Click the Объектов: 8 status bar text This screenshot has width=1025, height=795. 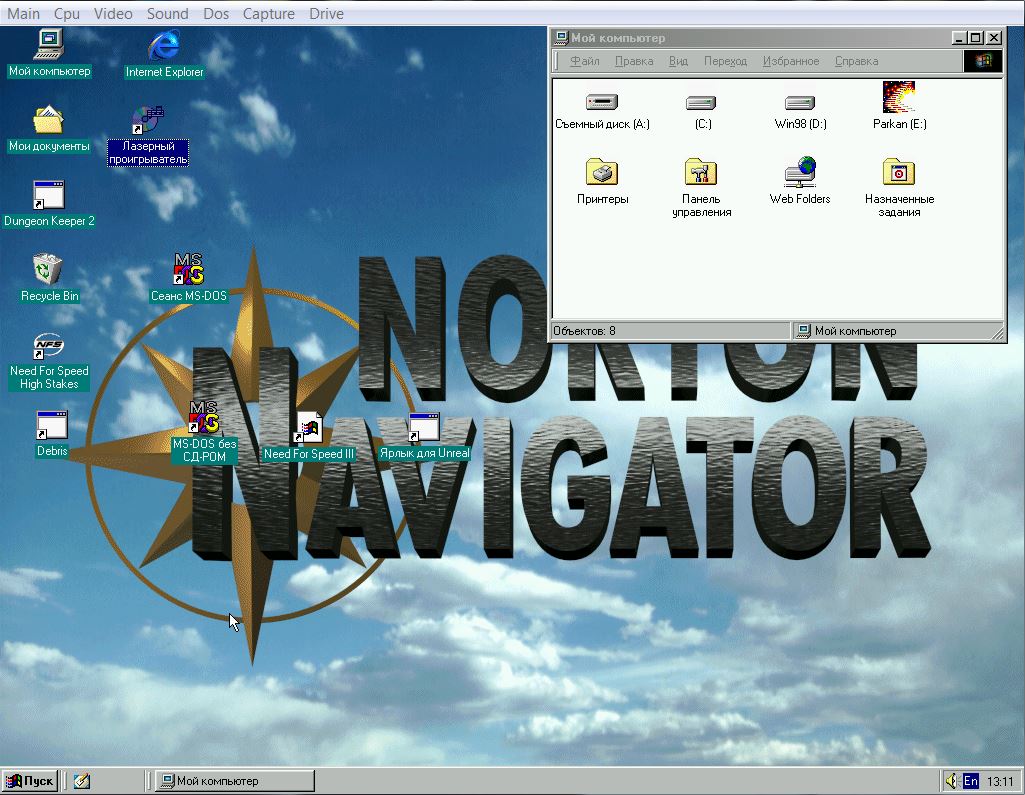coord(584,331)
